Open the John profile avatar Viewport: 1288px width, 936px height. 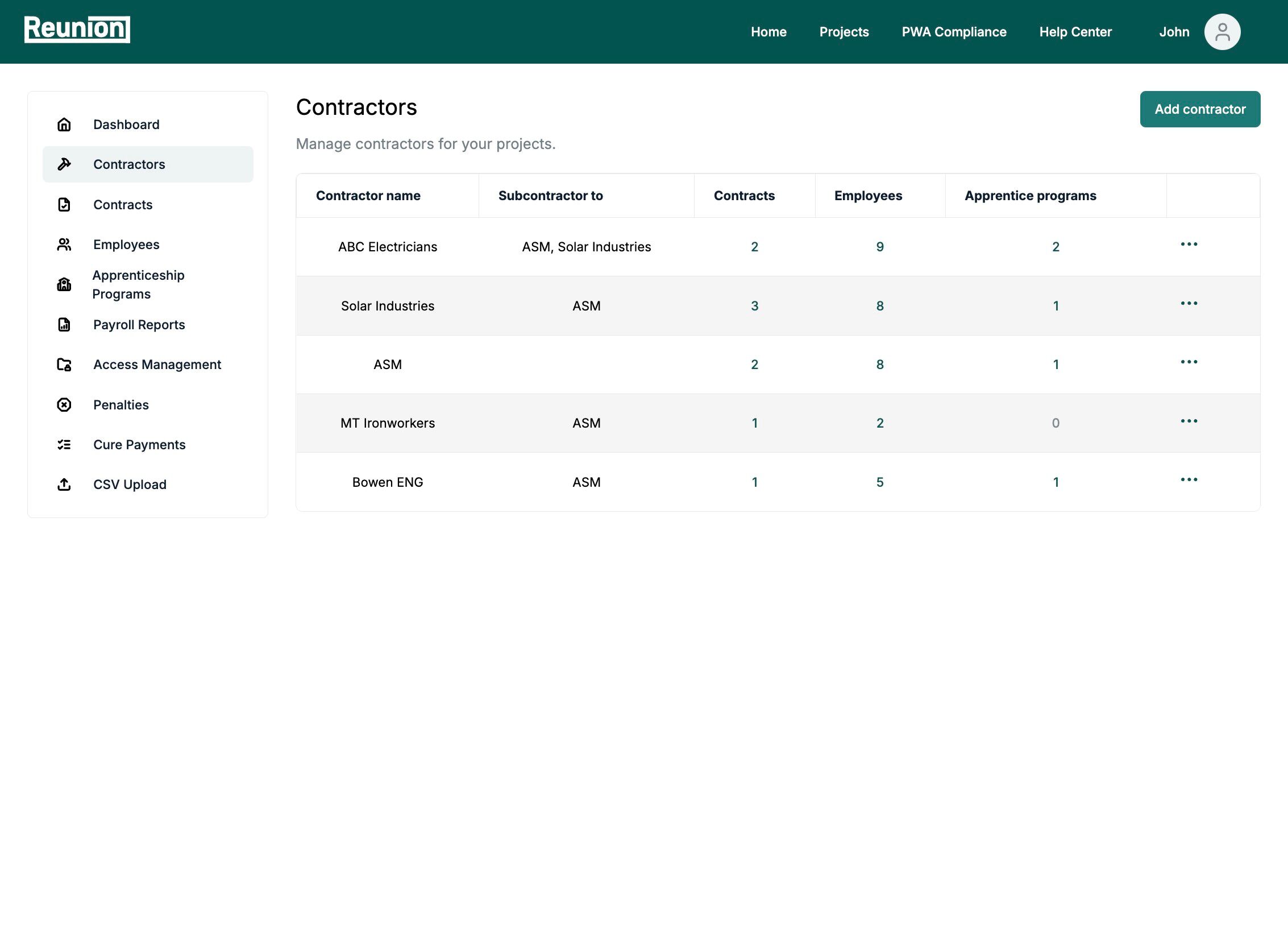pyautogui.click(x=1222, y=31)
